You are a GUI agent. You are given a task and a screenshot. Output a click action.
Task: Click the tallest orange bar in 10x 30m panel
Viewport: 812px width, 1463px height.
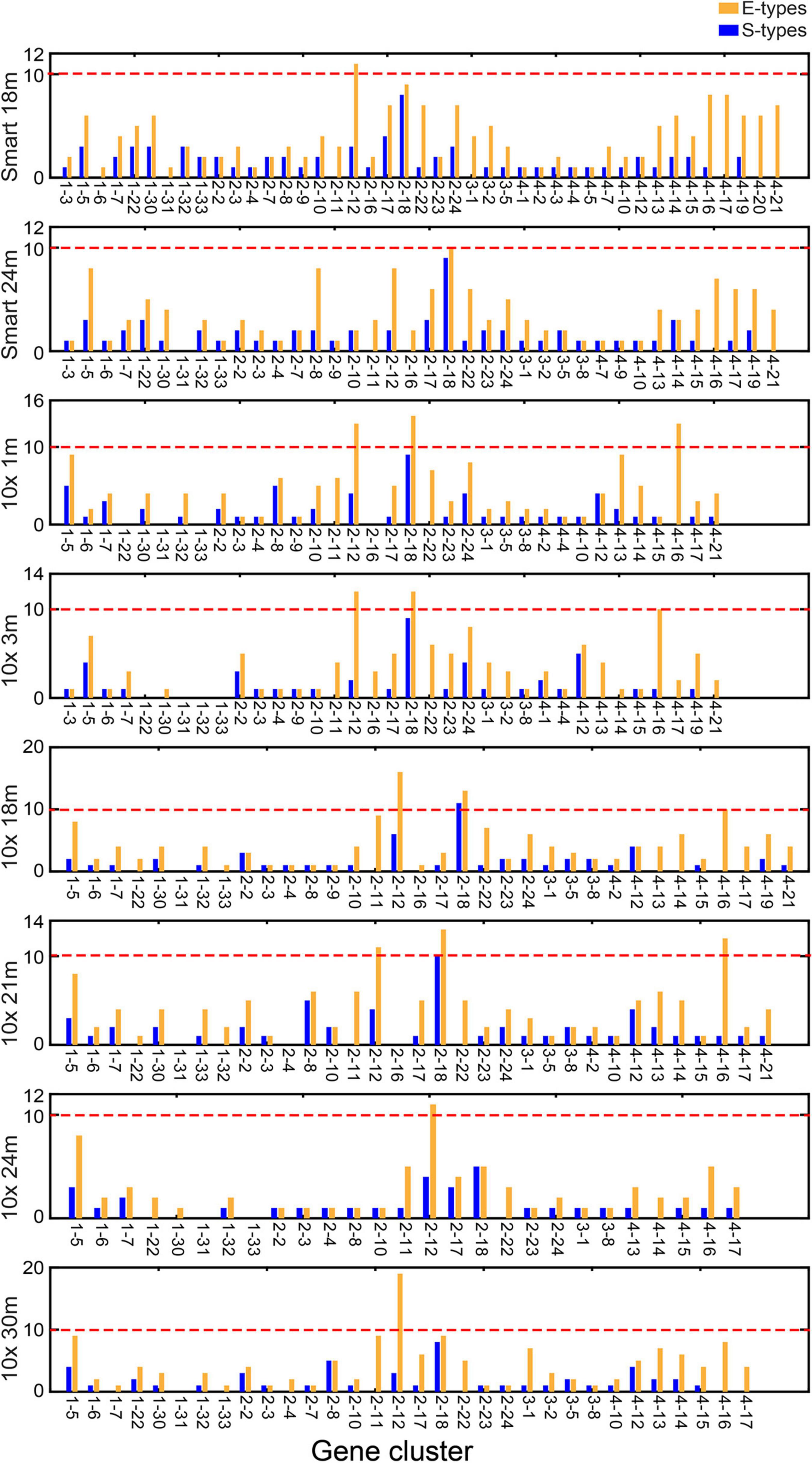point(400,1333)
